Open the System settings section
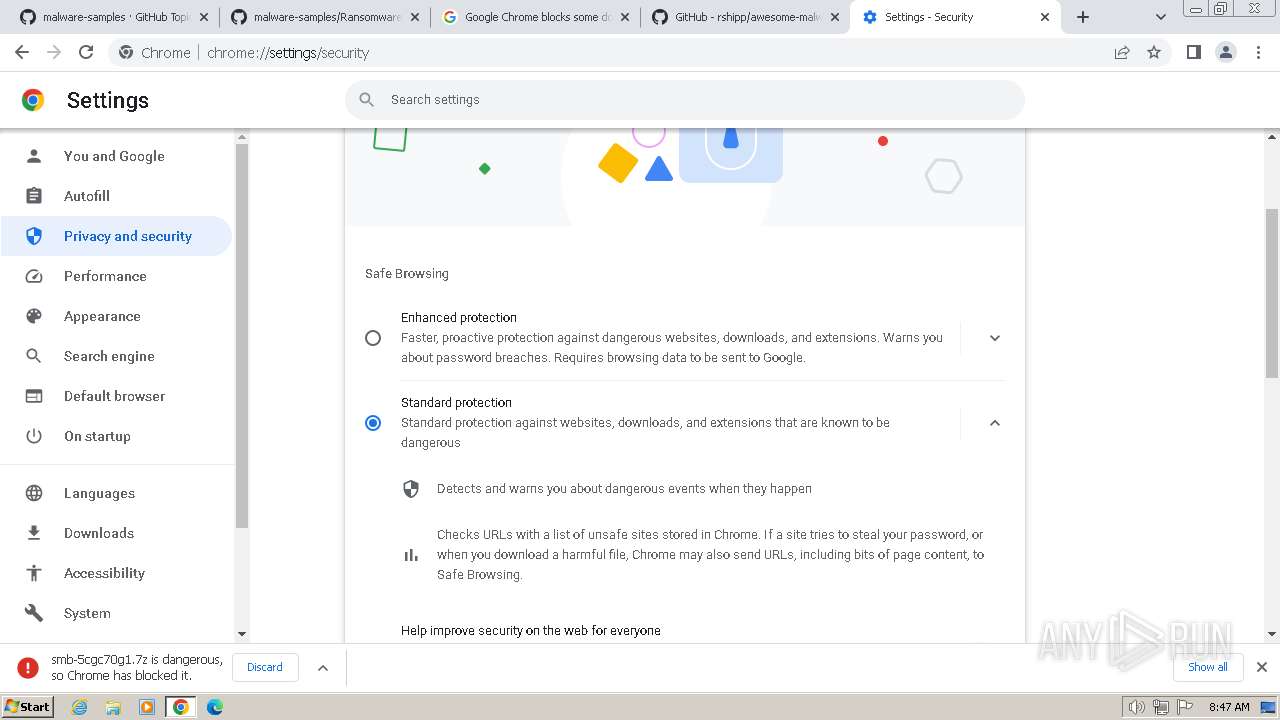This screenshot has height=720, width=1280. tap(116, 613)
